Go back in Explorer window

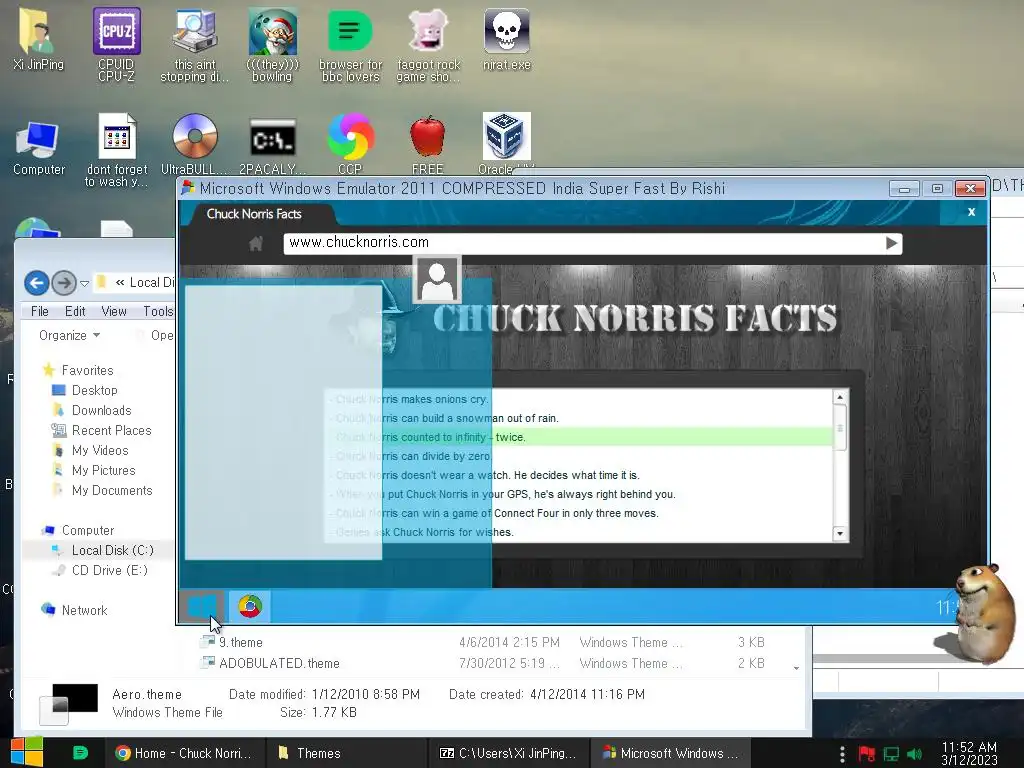tap(37, 283)
